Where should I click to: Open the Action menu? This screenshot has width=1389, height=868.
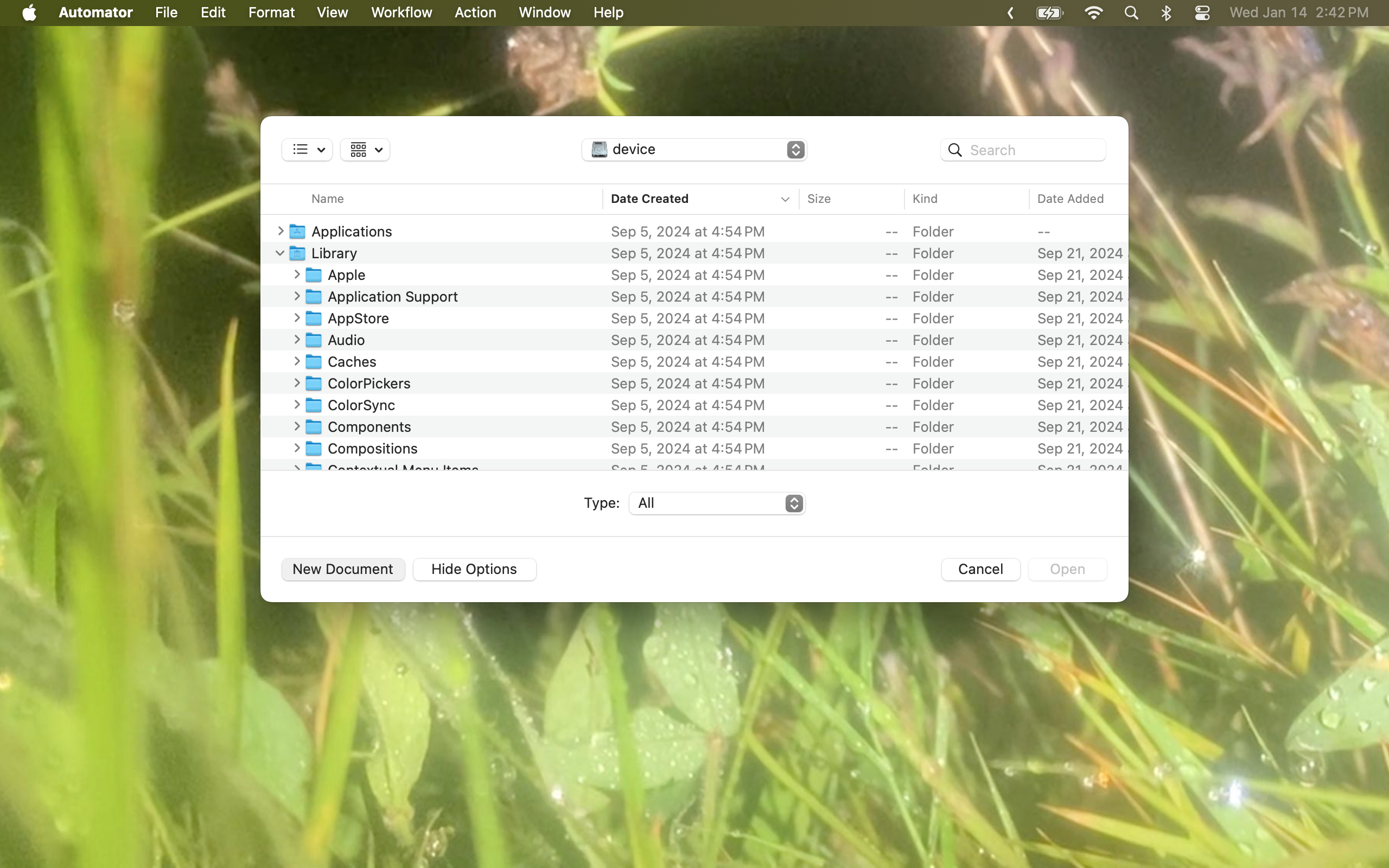coord(475,12)
